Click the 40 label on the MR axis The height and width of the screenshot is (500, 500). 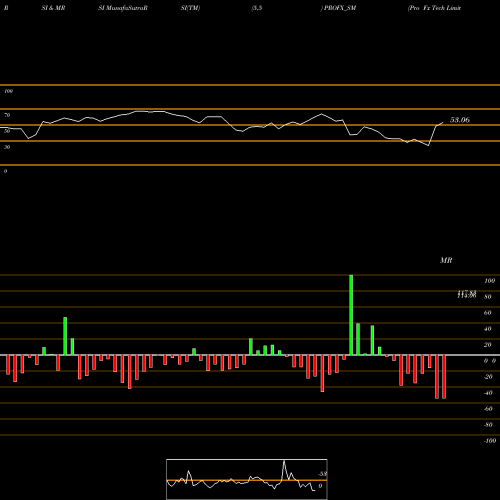tap(487, 329)
